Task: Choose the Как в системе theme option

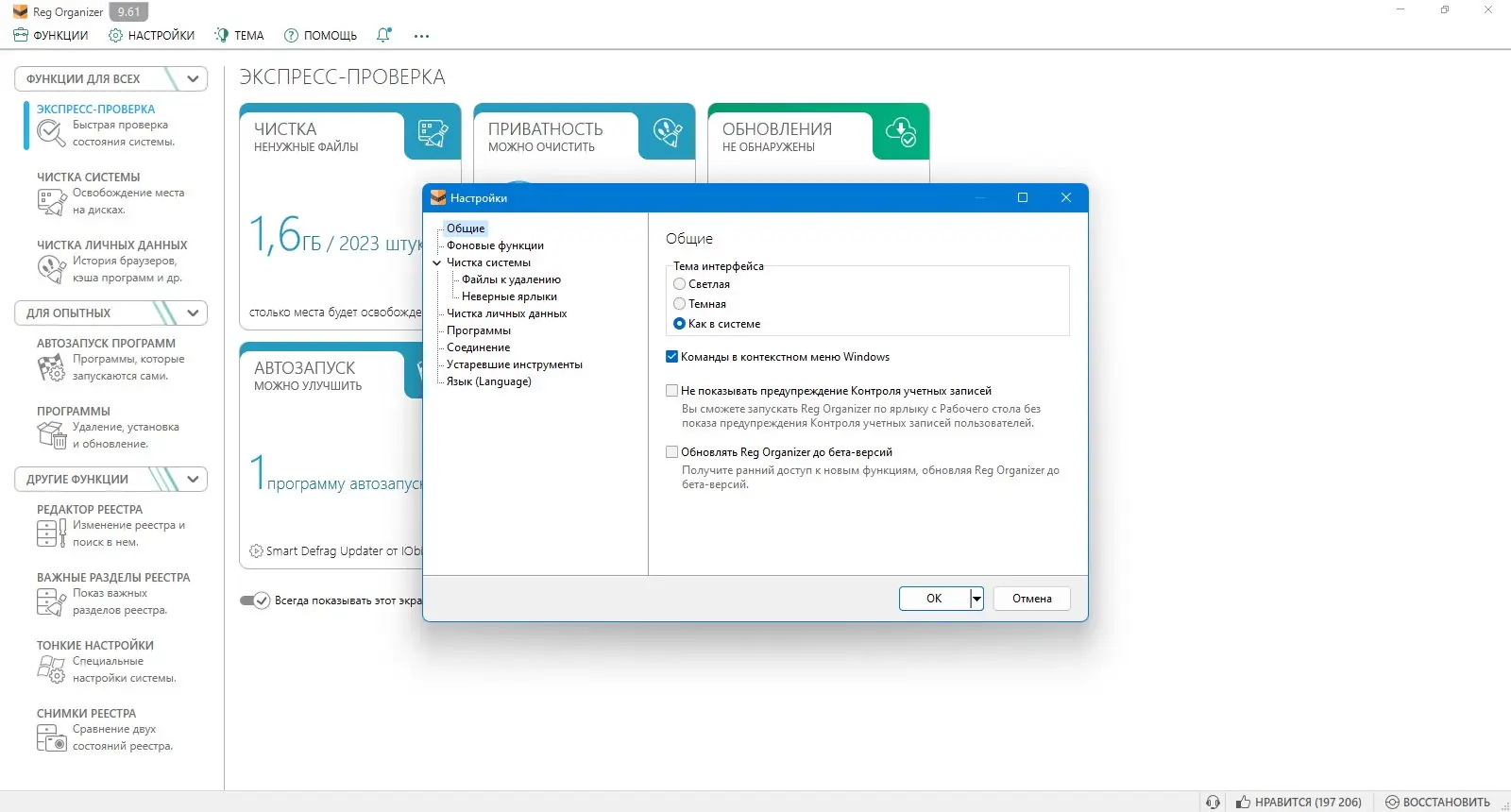Action: [679, 324]
